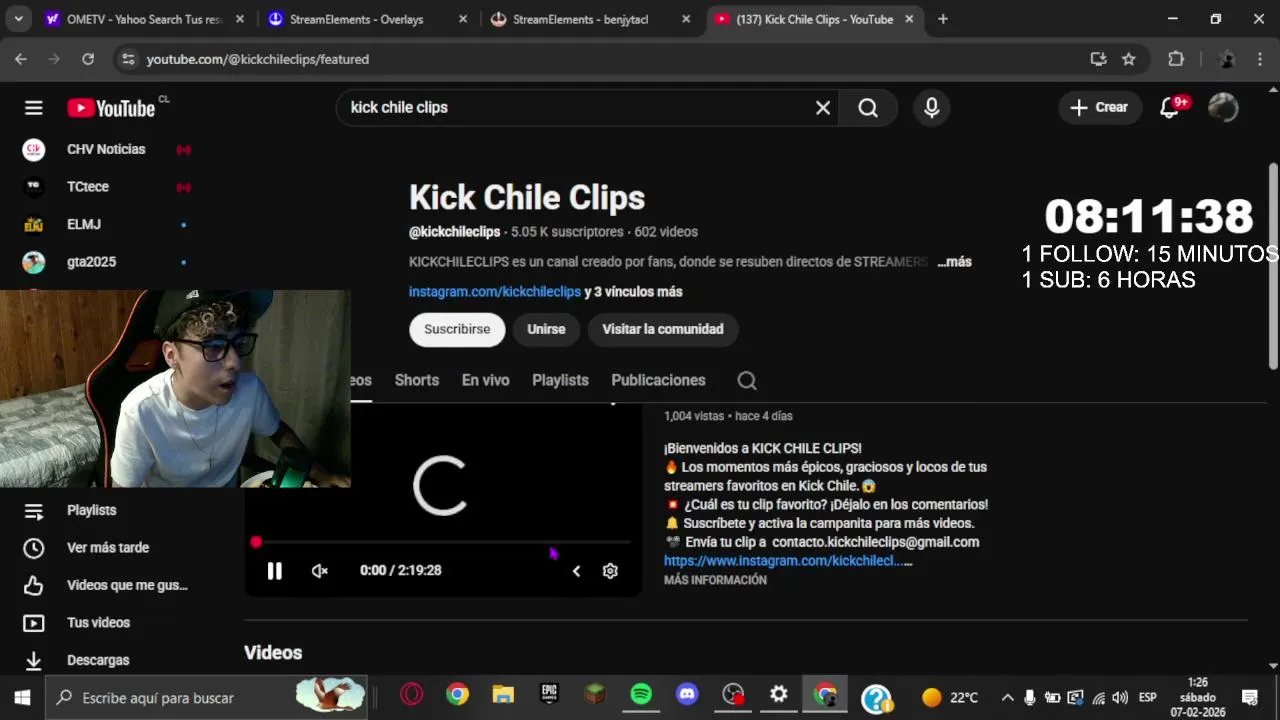Open Tus videos in sidebar
The height and width of the screenshot is (720, 1280).
[x=100, y=623]
